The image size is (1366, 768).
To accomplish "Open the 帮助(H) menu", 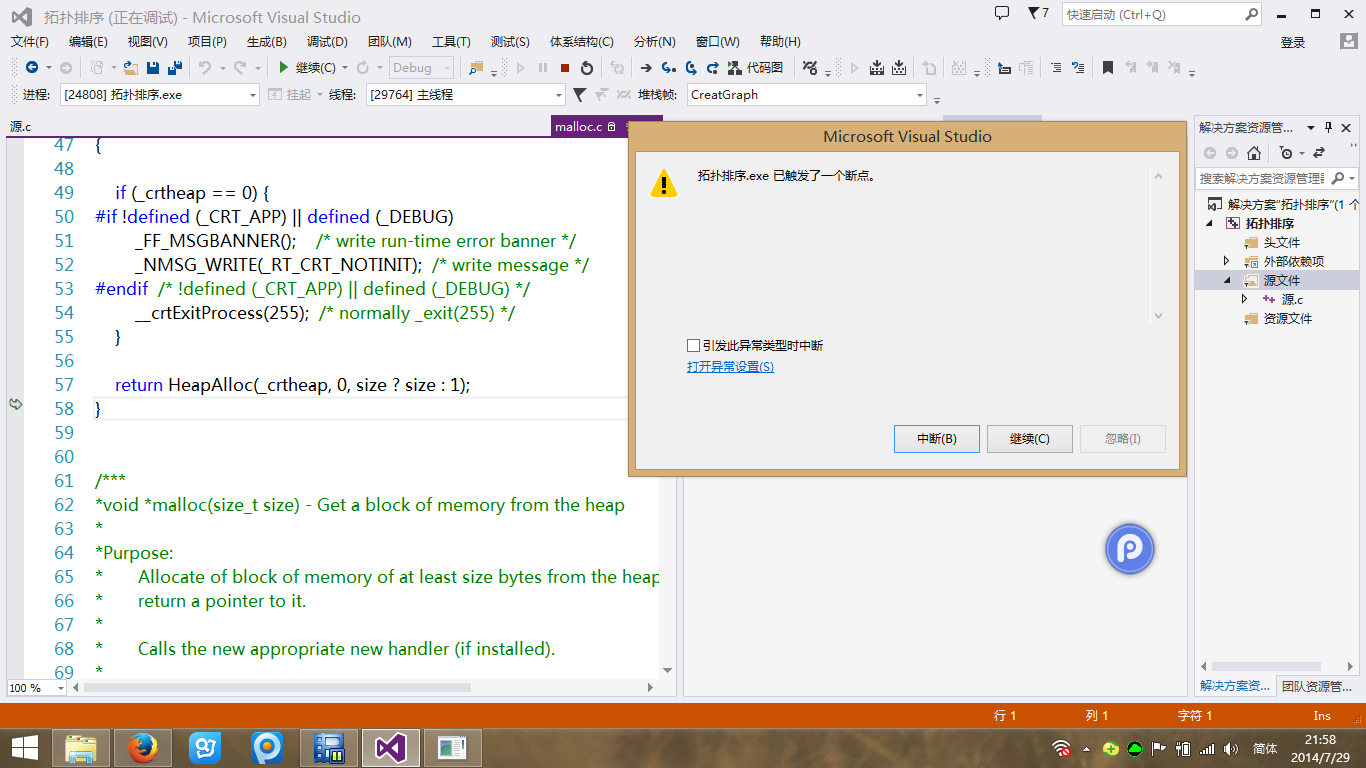I will [780, 41].
